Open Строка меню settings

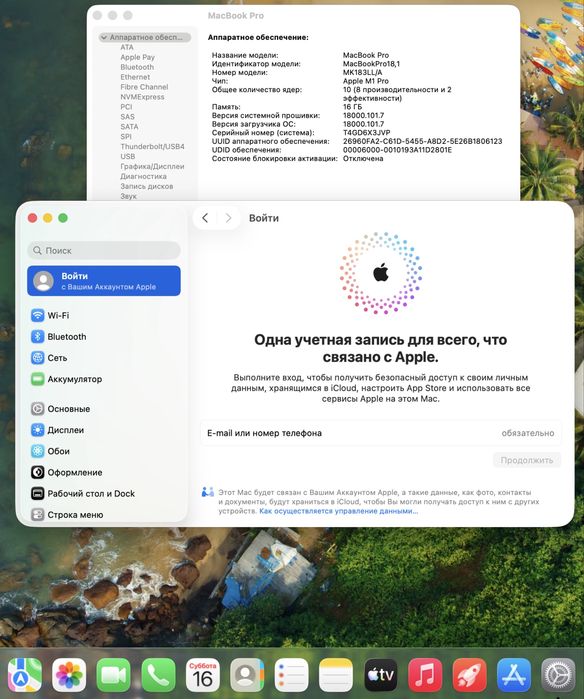(x=104, y=514)
